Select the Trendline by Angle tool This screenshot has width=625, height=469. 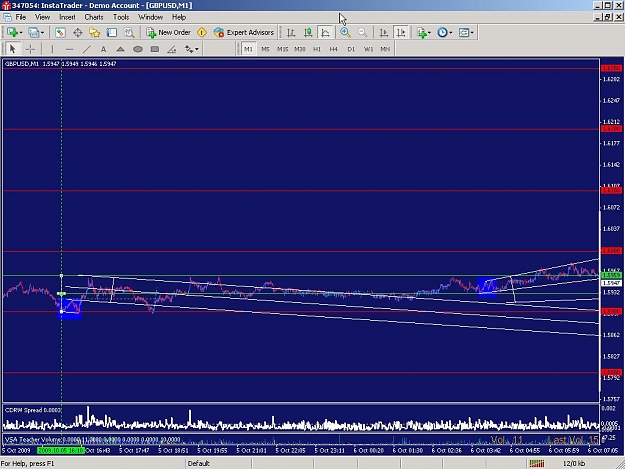(x=172, y=49)
